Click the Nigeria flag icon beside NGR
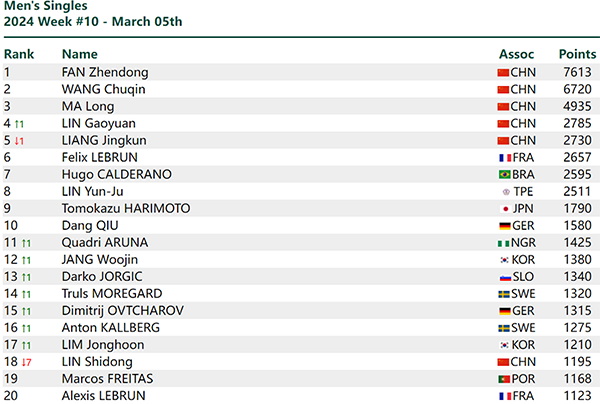 (x=504, y=243)
